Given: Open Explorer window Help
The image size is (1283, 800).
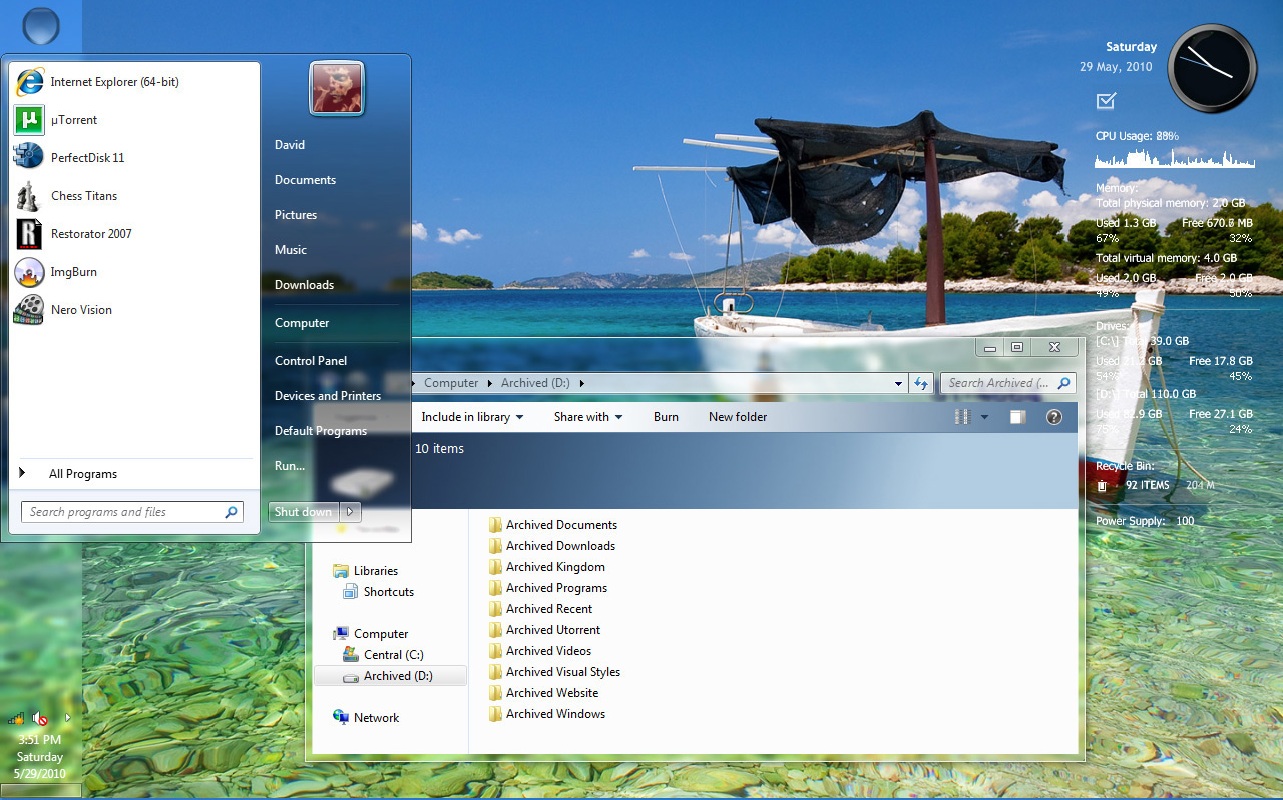Looking at the screenshot, I should coord(1053,417).
